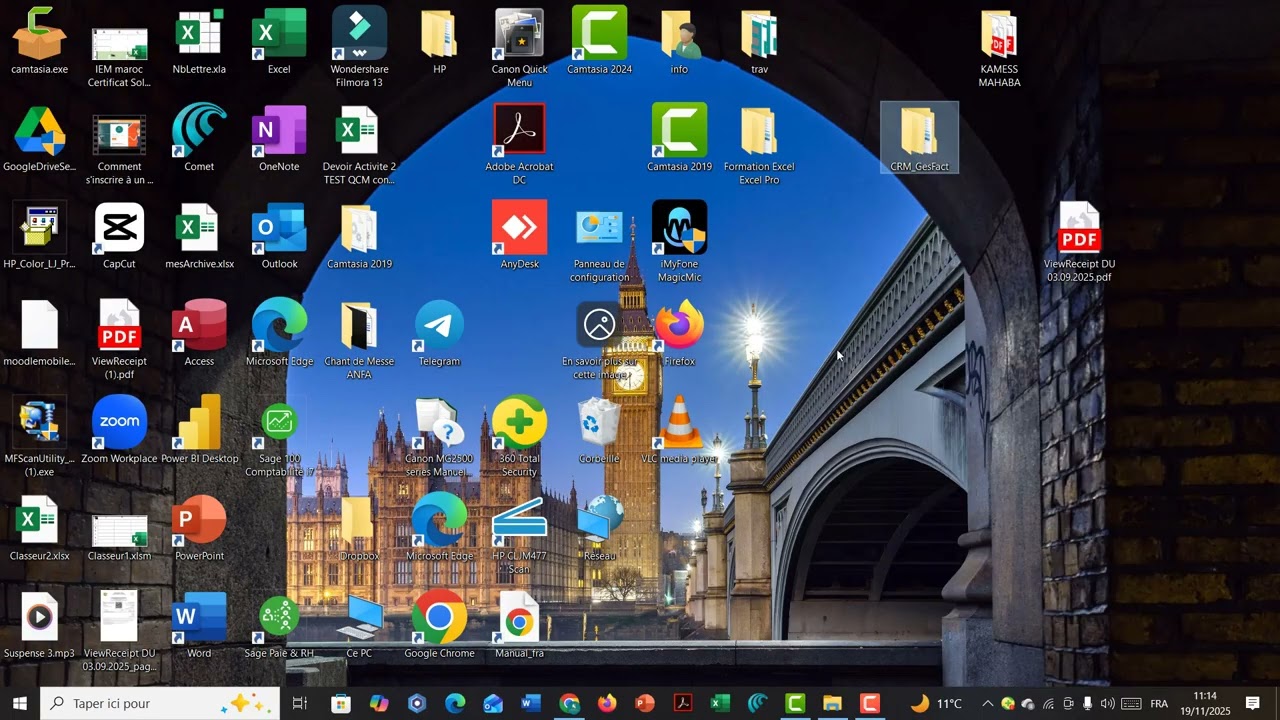Open the Zoom Workplace shortcut

coord(119,431)
